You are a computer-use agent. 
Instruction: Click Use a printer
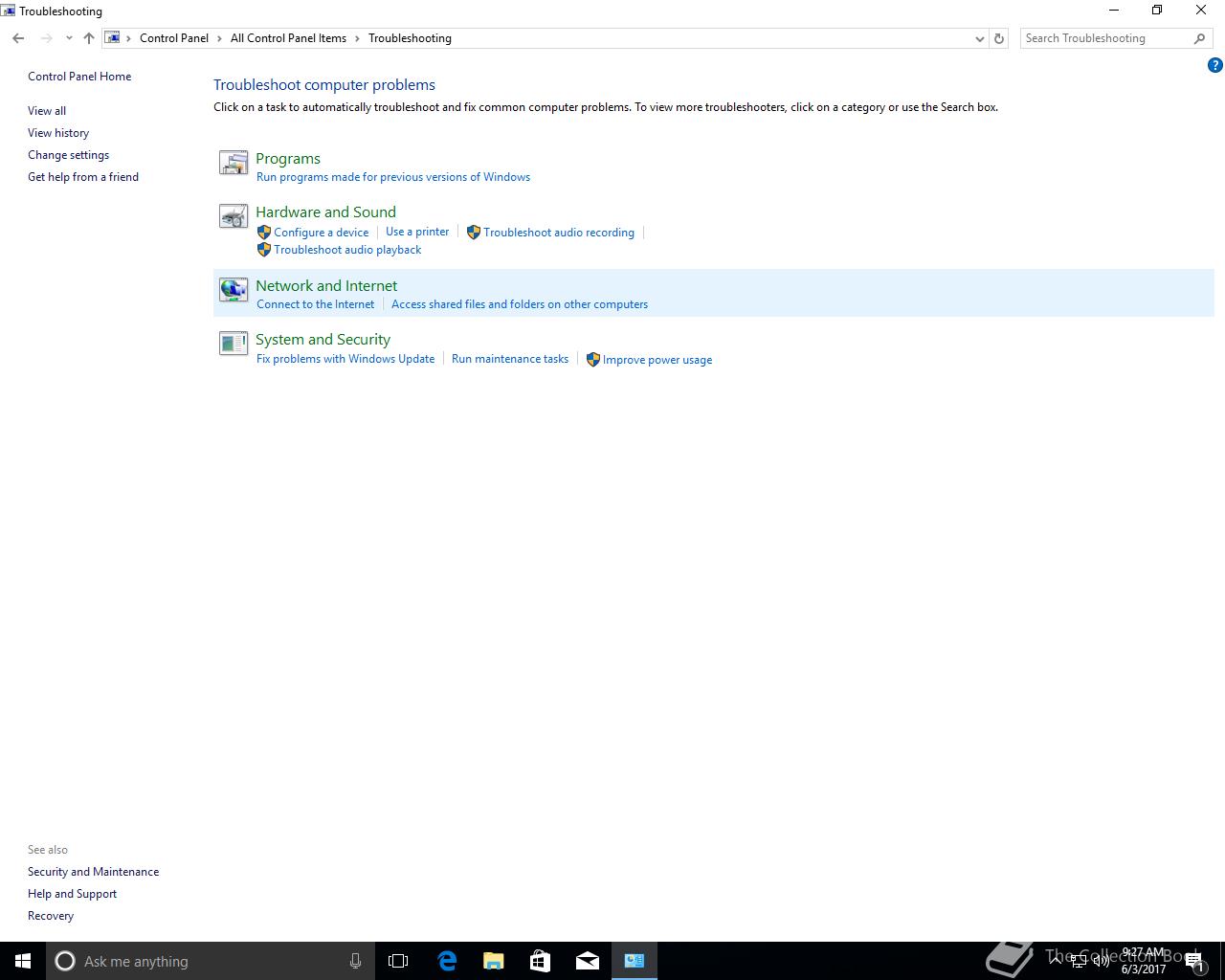click(417, 232)
